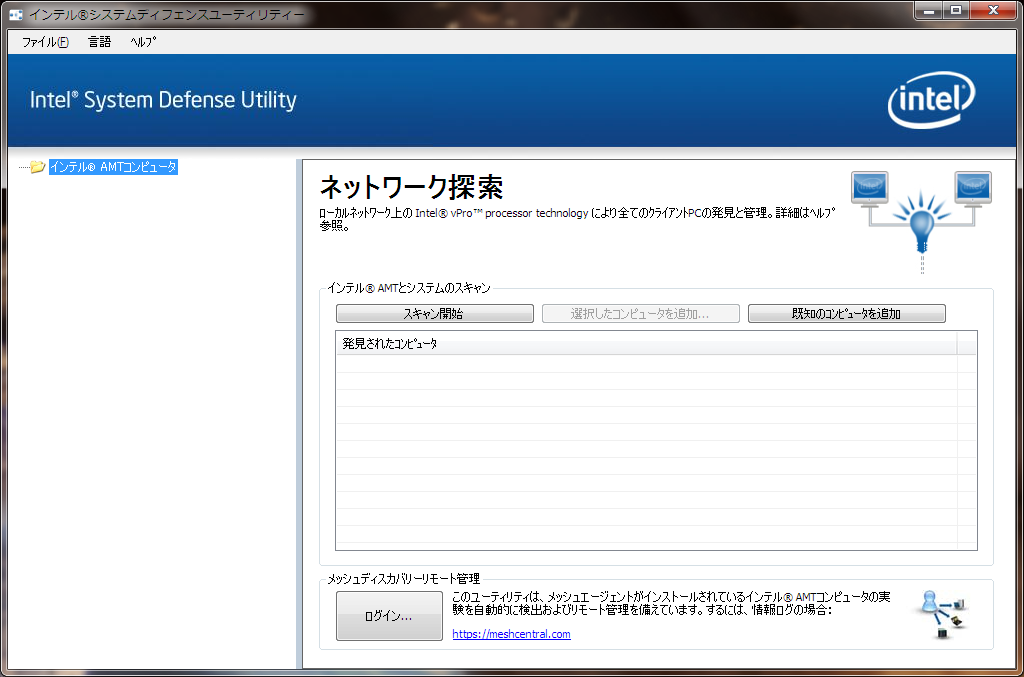Click the インテル® AMTとシステムのスキャン group label

click(409, 288)
